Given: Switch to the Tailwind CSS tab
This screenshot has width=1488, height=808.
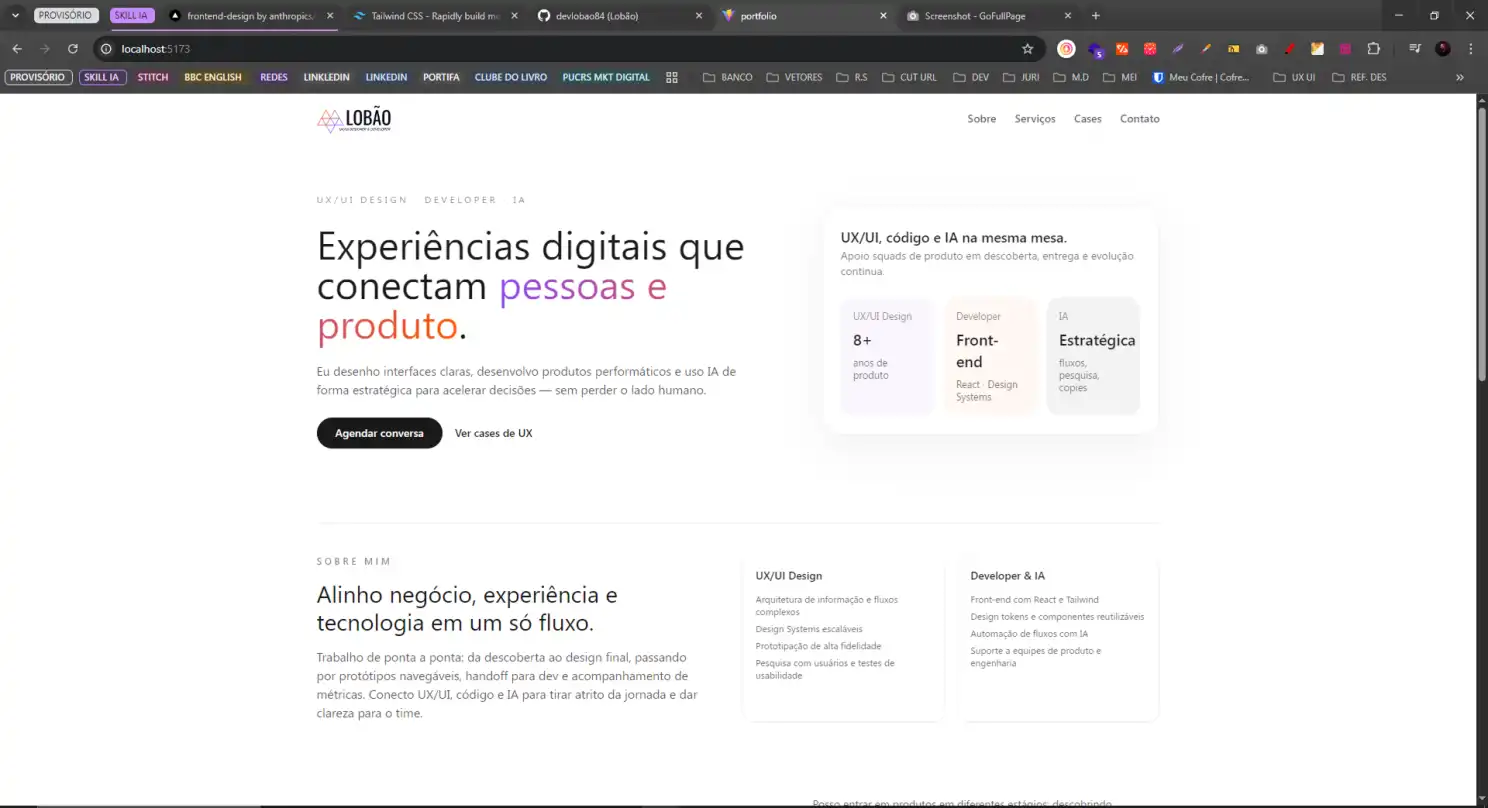Looking at the screenshot, I should 430,16.
